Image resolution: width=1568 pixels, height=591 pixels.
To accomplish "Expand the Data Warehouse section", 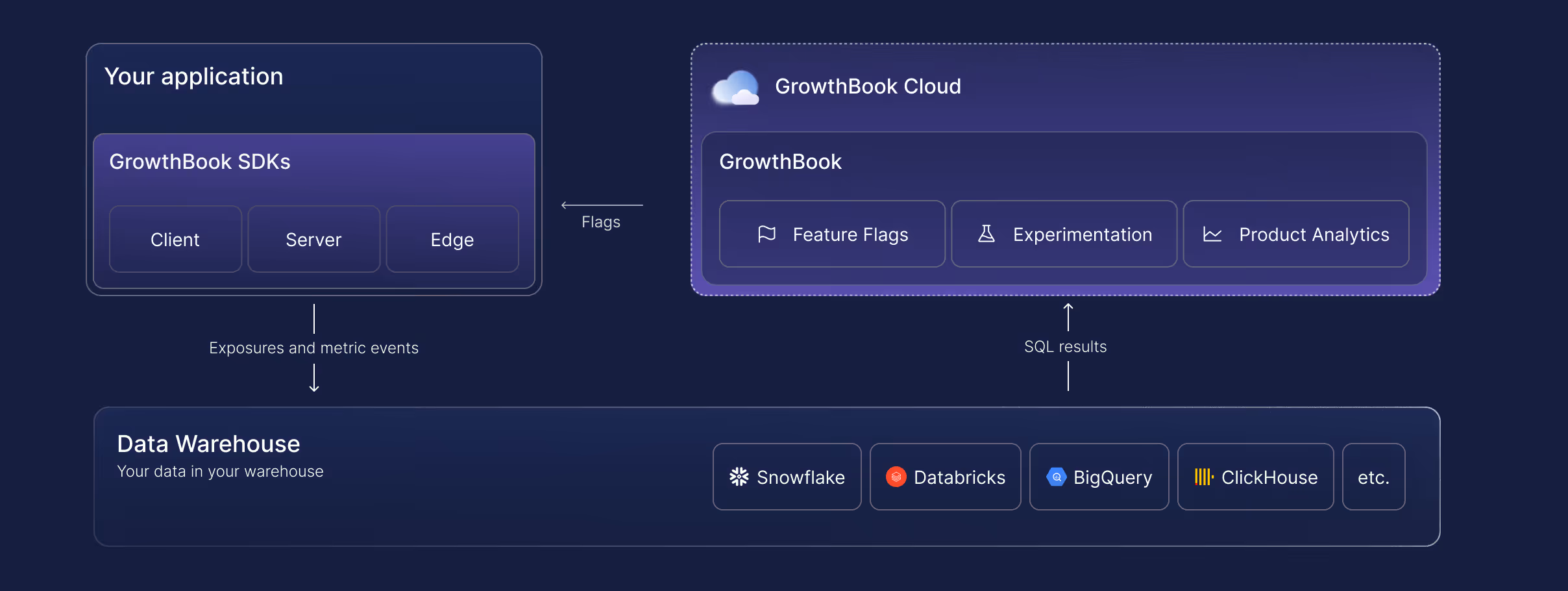I will point(208,443).
